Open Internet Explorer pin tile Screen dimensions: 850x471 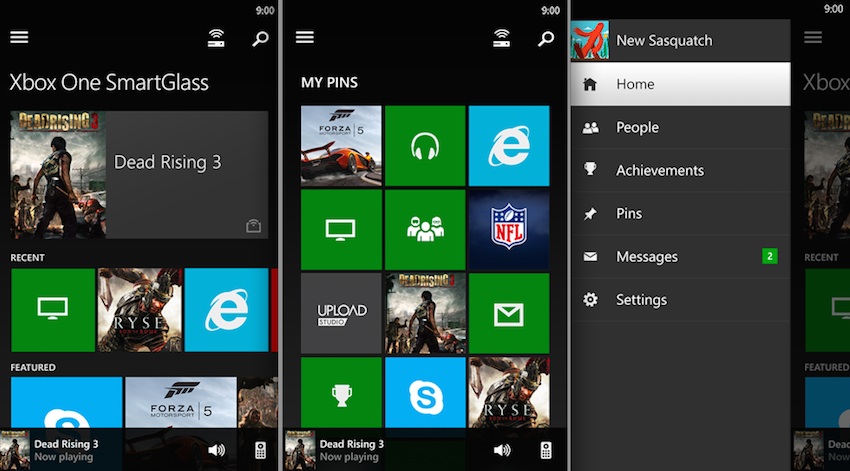(509, 146)
